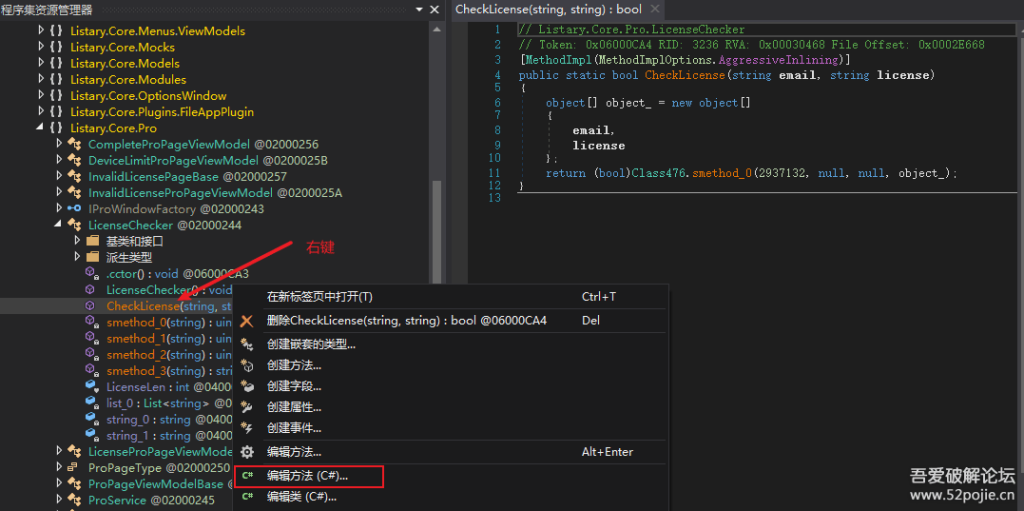Viewport: 1024px width, 511px height.
Task: Click the cube icon beside 创建方法
Action: pos(247,365)
